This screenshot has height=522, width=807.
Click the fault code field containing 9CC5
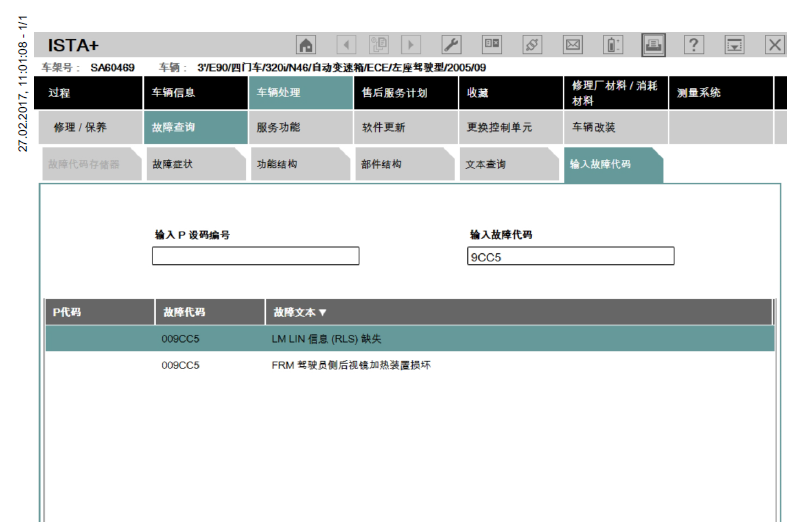point(571,256)
